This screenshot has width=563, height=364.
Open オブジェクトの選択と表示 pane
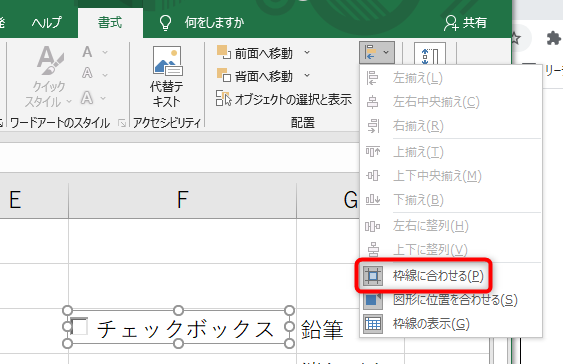point(284,99)
